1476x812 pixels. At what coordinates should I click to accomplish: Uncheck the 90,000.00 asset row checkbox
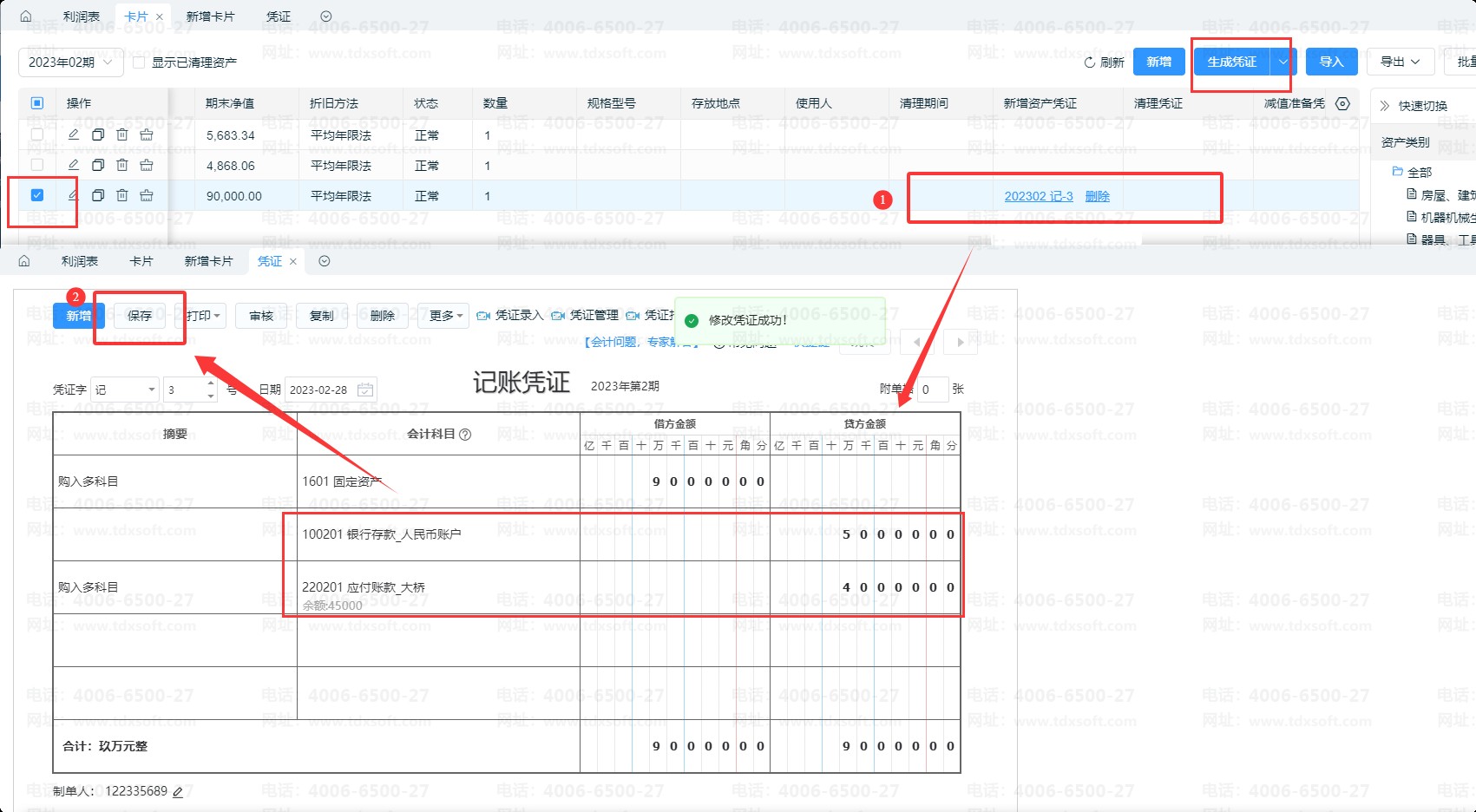[x=37, y=195]
